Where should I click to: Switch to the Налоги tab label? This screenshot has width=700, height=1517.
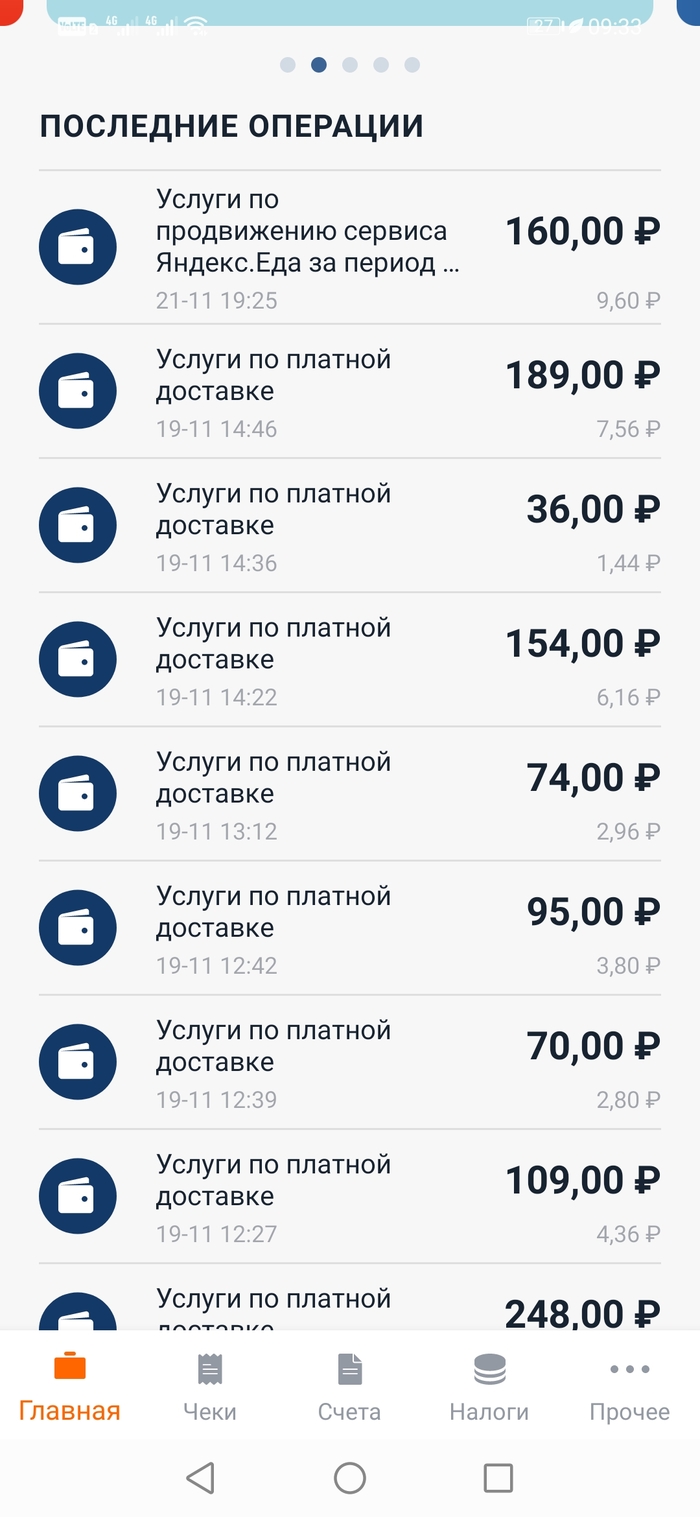point(489,1411)
